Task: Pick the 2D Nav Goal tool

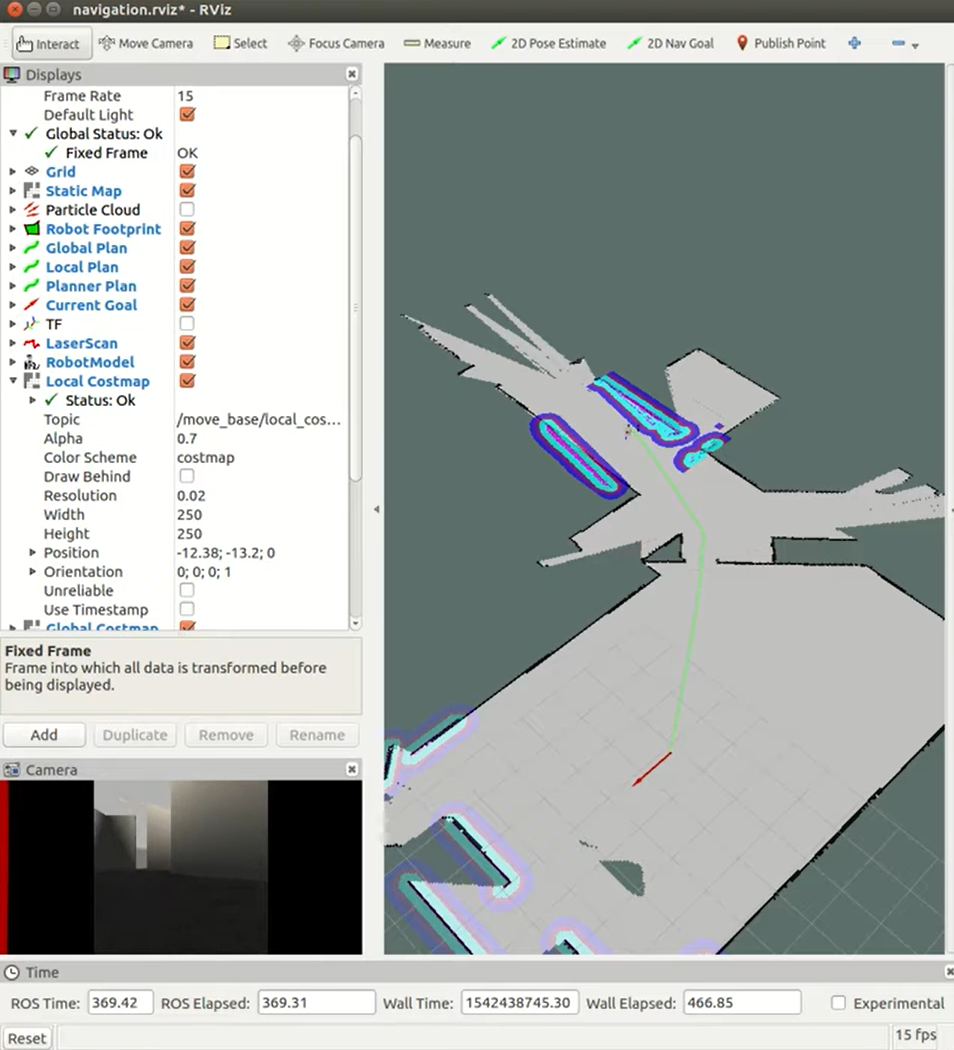Action: tap(669, 43)
